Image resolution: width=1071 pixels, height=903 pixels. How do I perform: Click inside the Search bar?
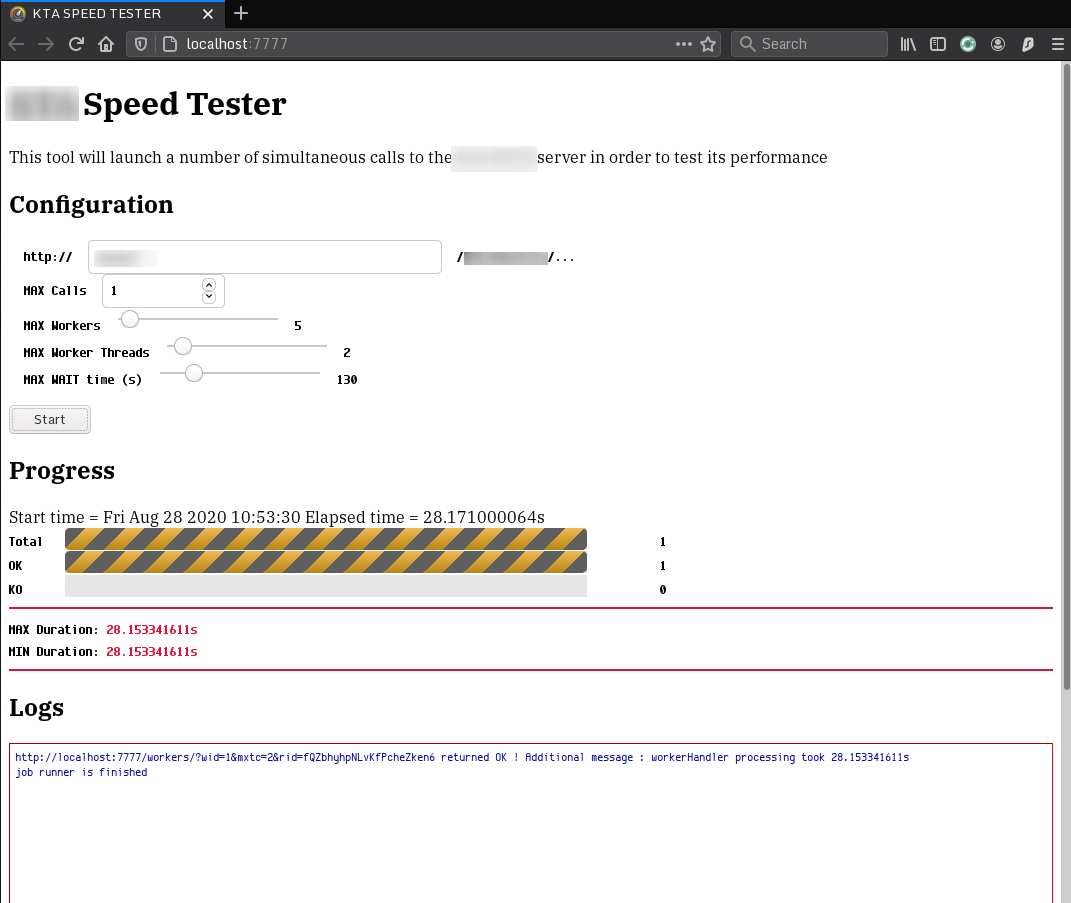(x=810, y=44)
